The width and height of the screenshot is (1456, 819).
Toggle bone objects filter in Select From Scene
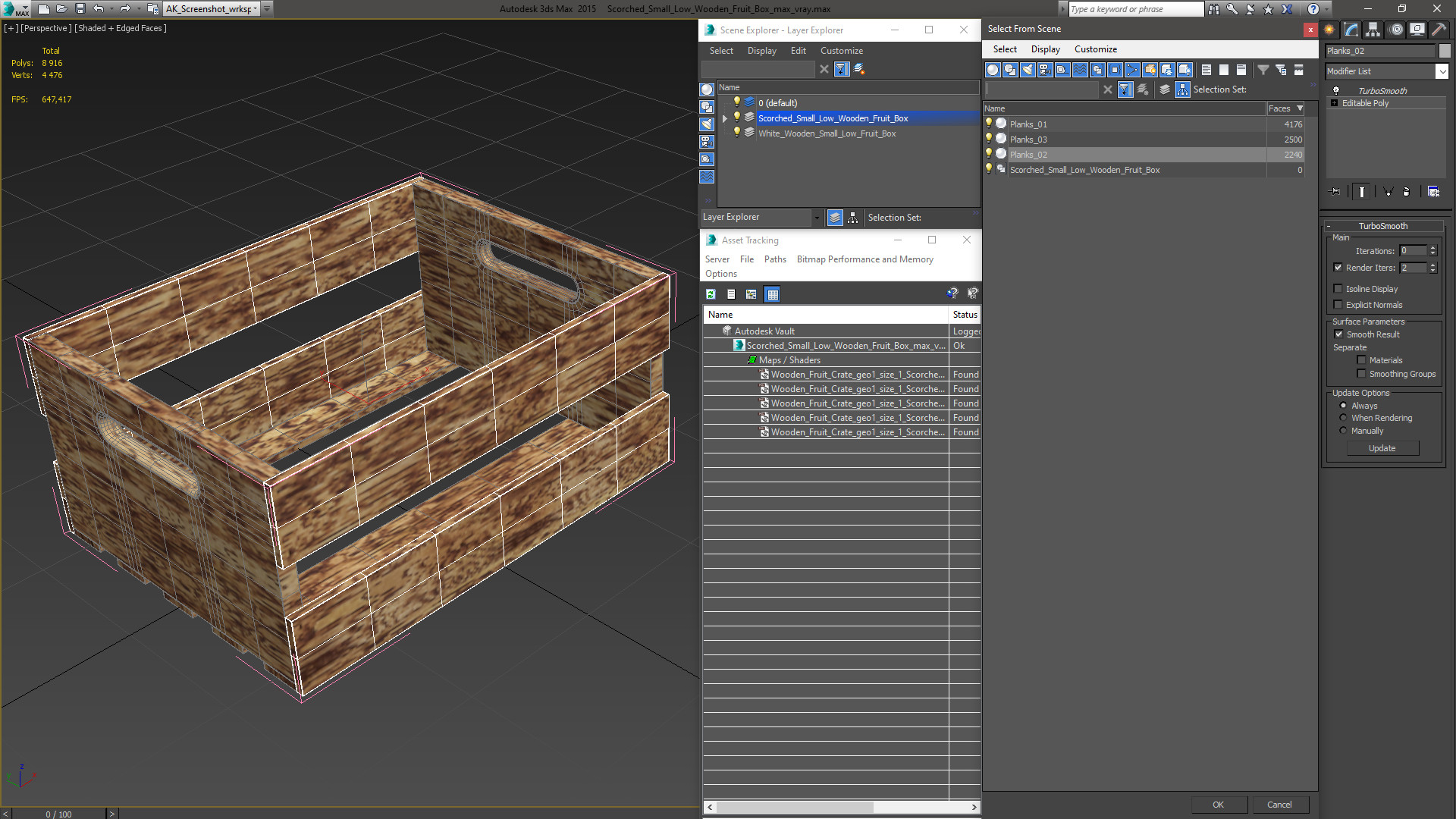[x=1132, y=70]
